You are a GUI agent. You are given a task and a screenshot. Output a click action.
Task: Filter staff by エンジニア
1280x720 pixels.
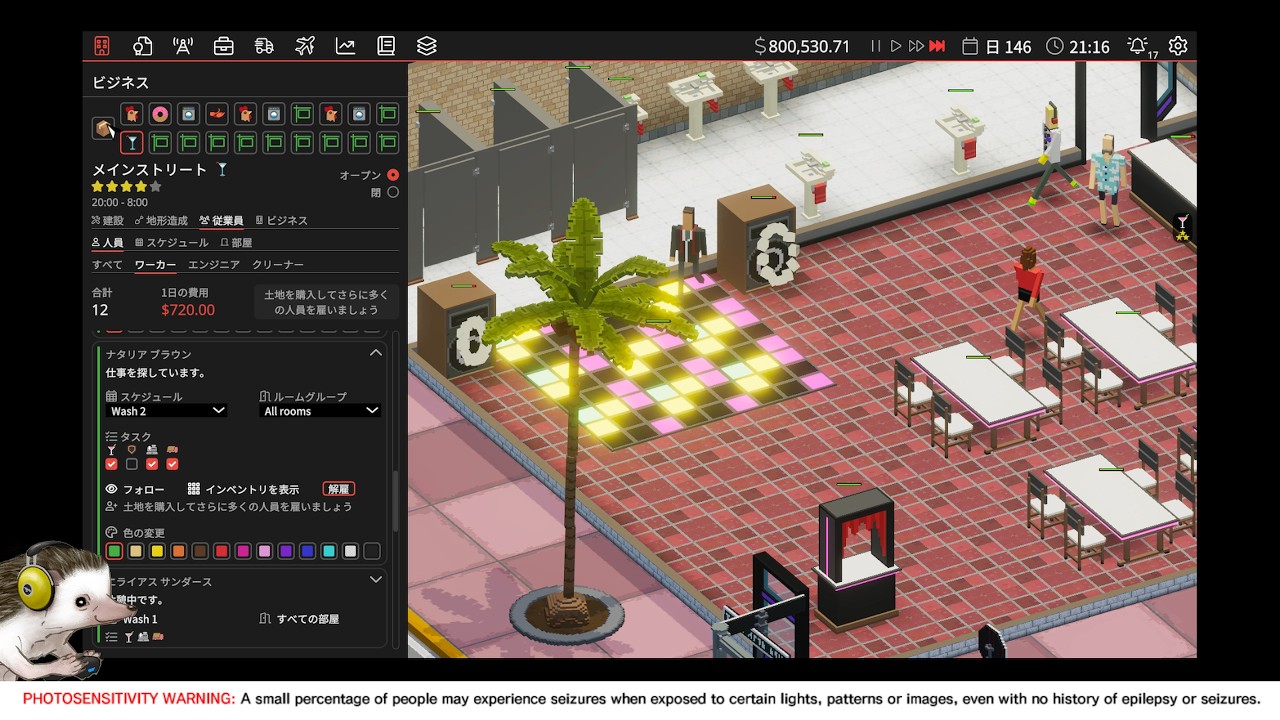point(214,265)
